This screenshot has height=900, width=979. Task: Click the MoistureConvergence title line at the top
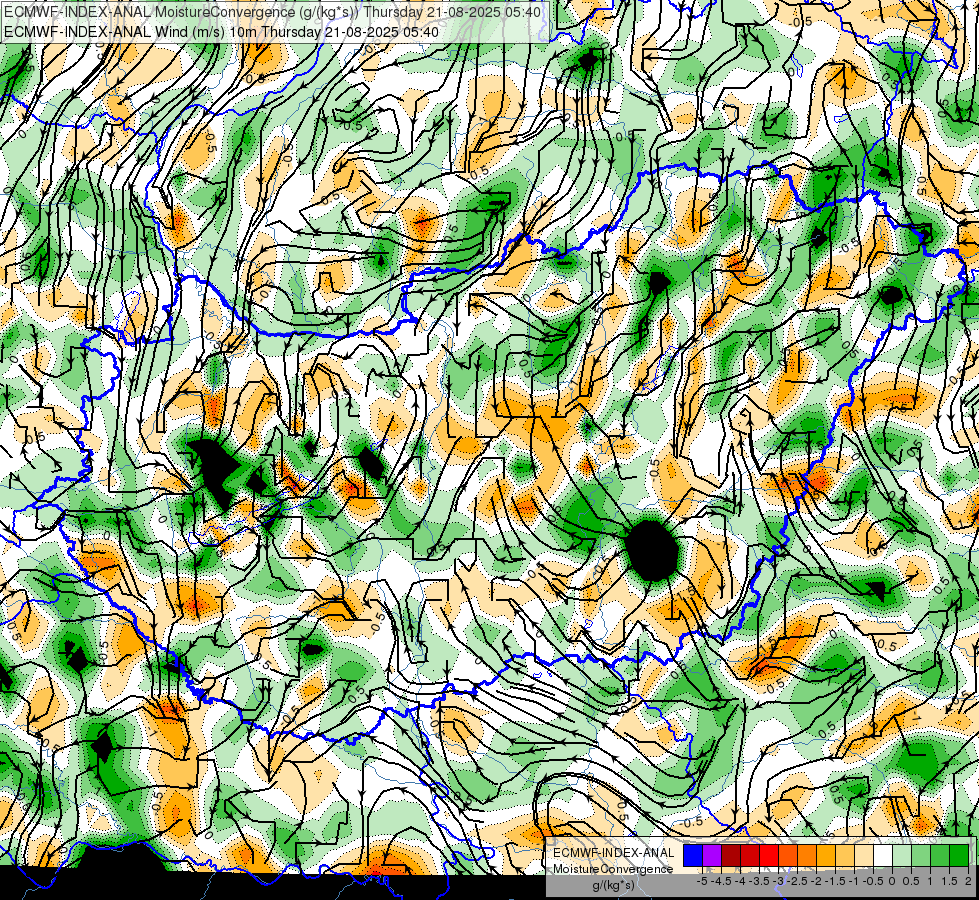click(x=272, y=12)
